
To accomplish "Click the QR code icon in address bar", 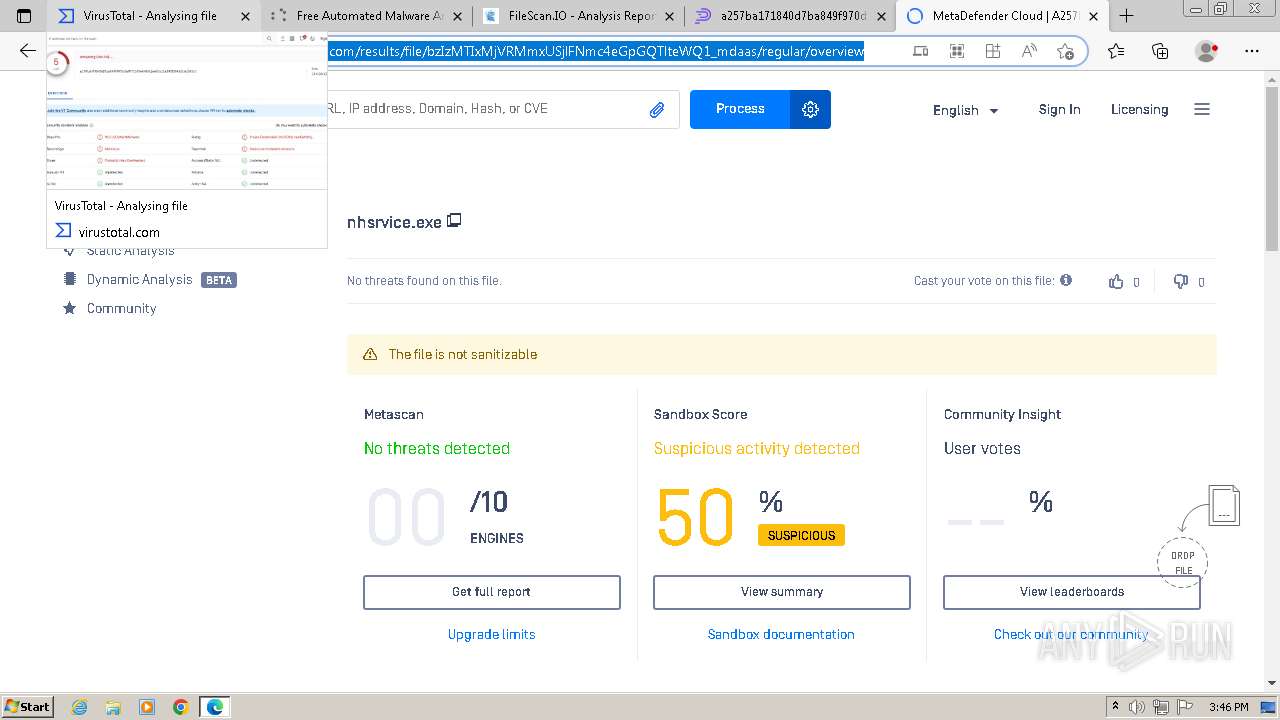I will coord(957,51).
